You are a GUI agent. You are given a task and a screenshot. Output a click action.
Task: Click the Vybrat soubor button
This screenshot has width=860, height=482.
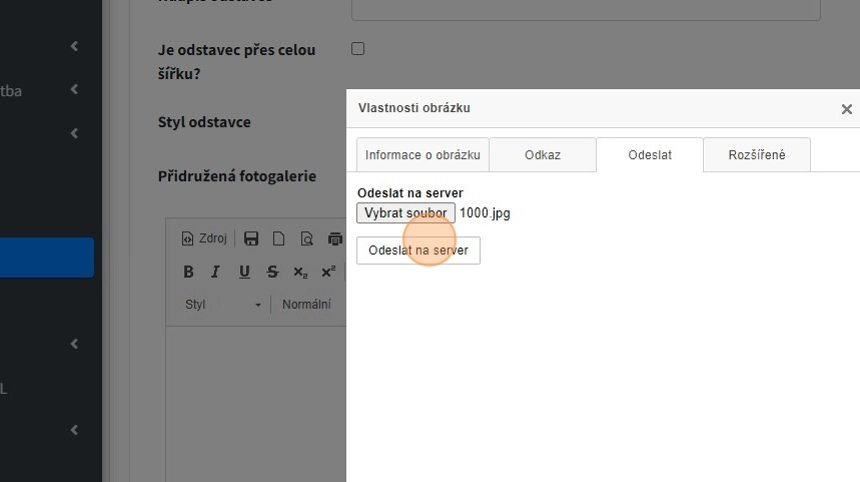[x=405, y=213]
